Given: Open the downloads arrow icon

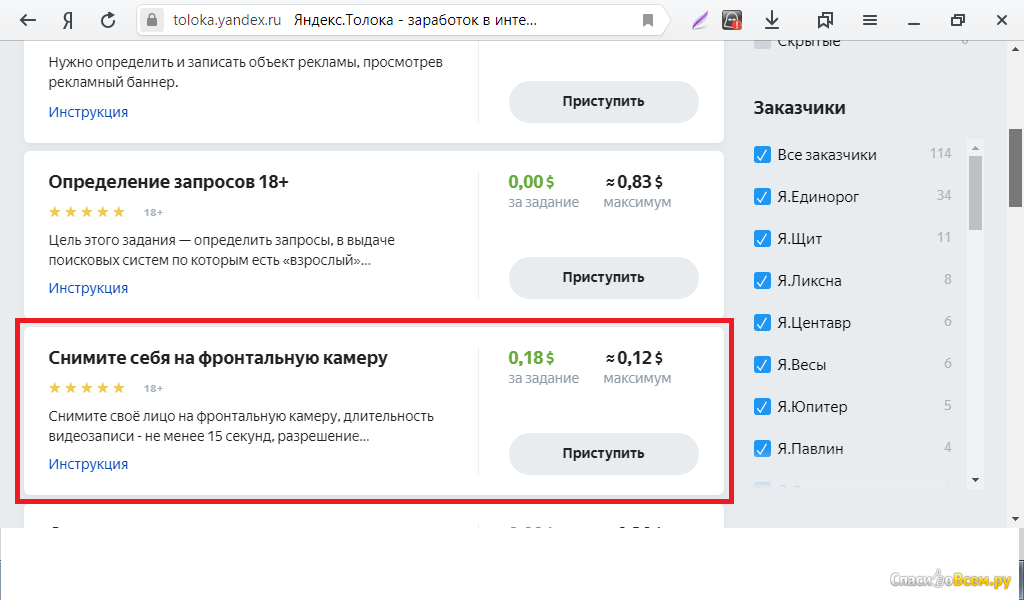Looking at the screenshot, I should pyautogui.click(x=772, y=21).
